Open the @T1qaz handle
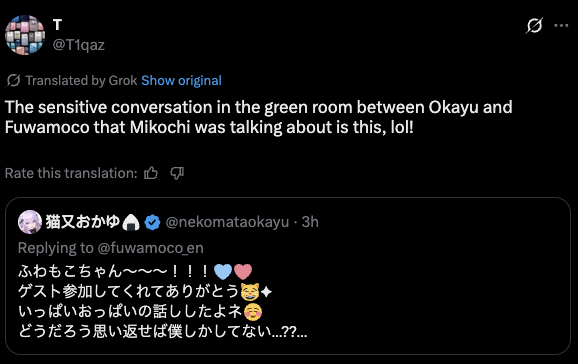 (x=79, y=45)
